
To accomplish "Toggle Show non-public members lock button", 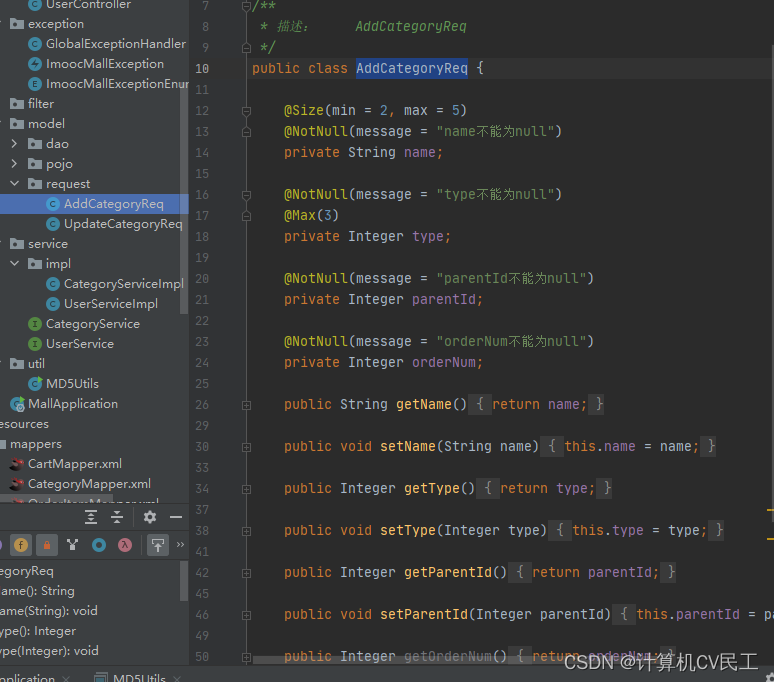I will click(x=46, y=545).
